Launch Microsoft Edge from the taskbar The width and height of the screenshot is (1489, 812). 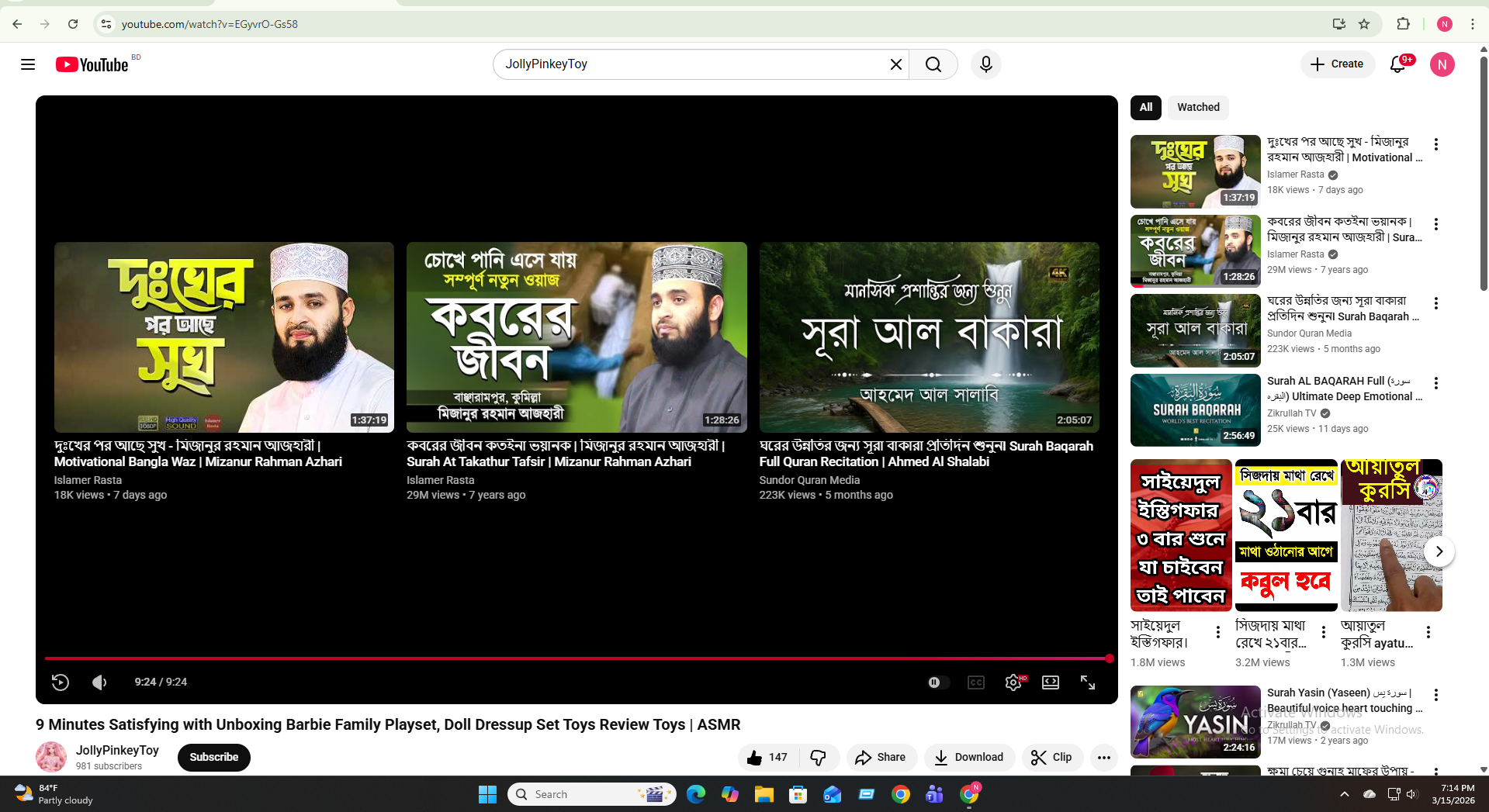click(696, 794)
